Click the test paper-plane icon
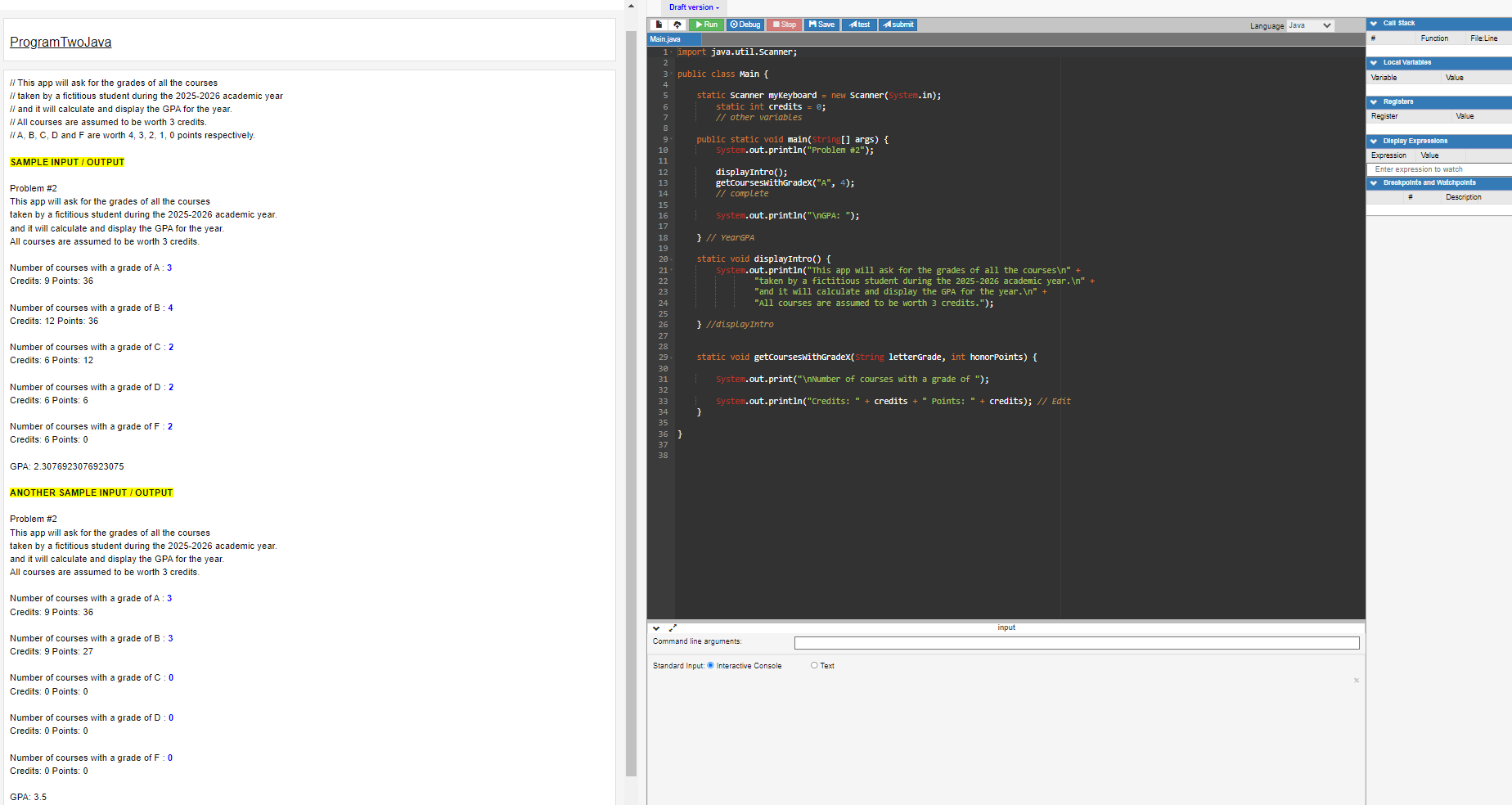This screenshot has height=805, width=1512. 858,25
